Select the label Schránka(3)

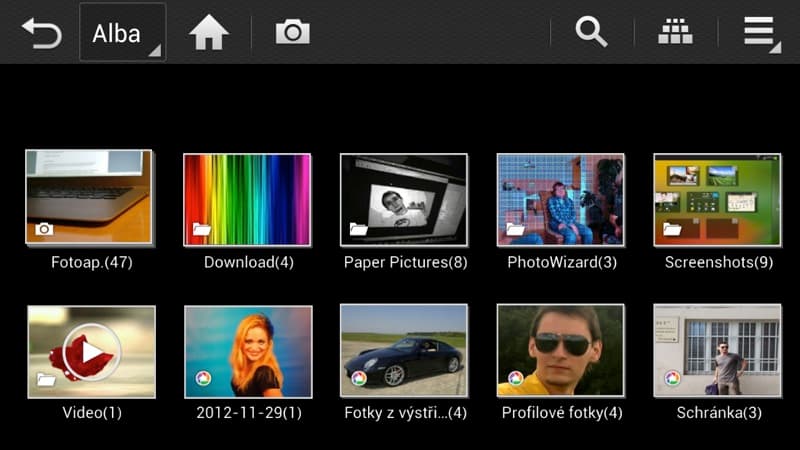pyautogui.click(x=719, y=412)
